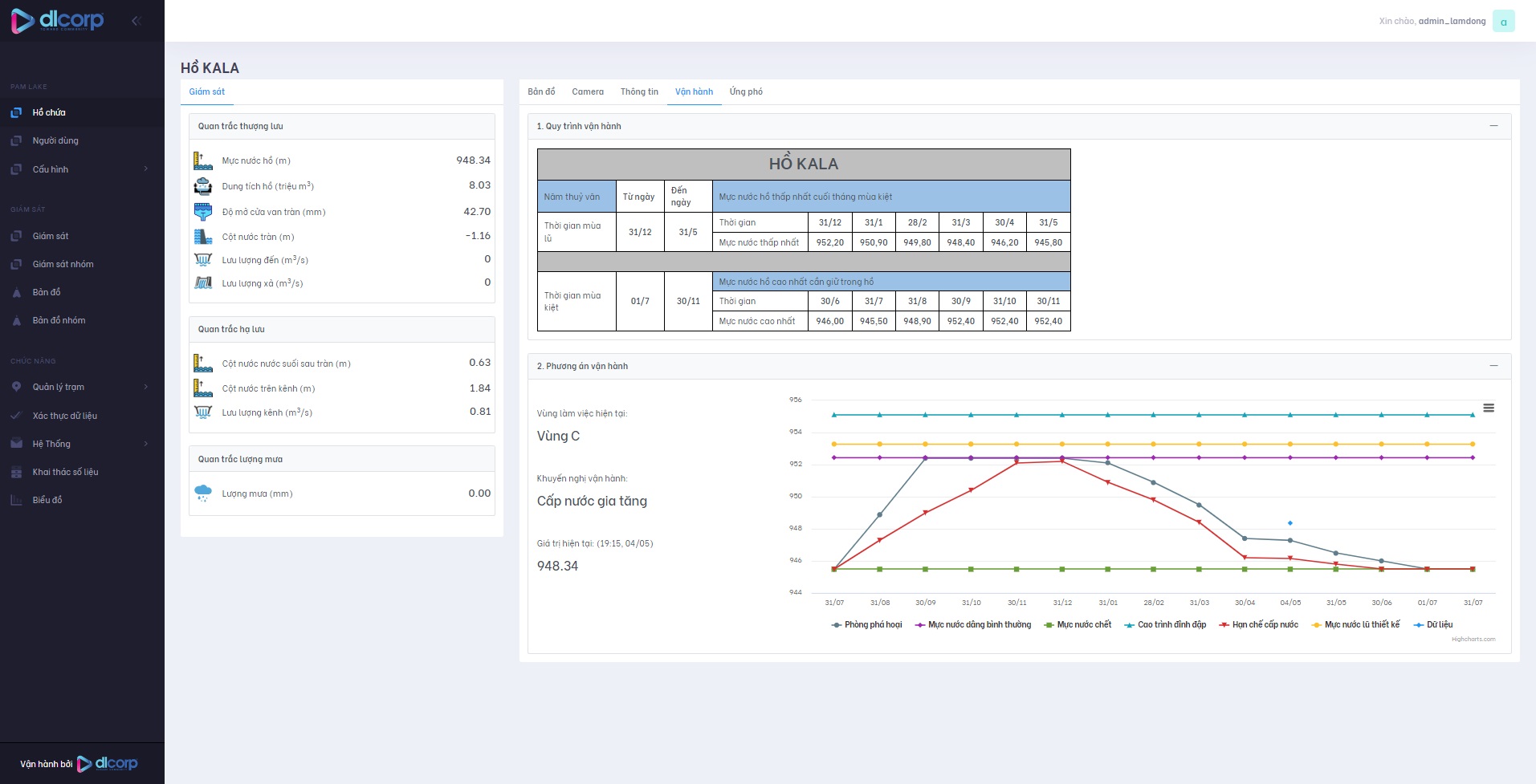Collapse the sidebar with the double-chevron icon
This screenshot has width=1536, height=784.
click(x=136, y=21)
